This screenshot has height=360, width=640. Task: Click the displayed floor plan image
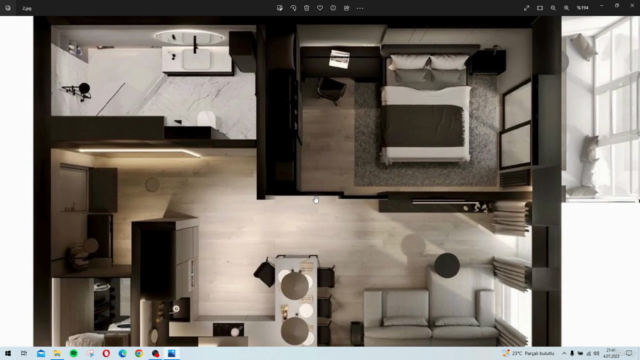297,181
